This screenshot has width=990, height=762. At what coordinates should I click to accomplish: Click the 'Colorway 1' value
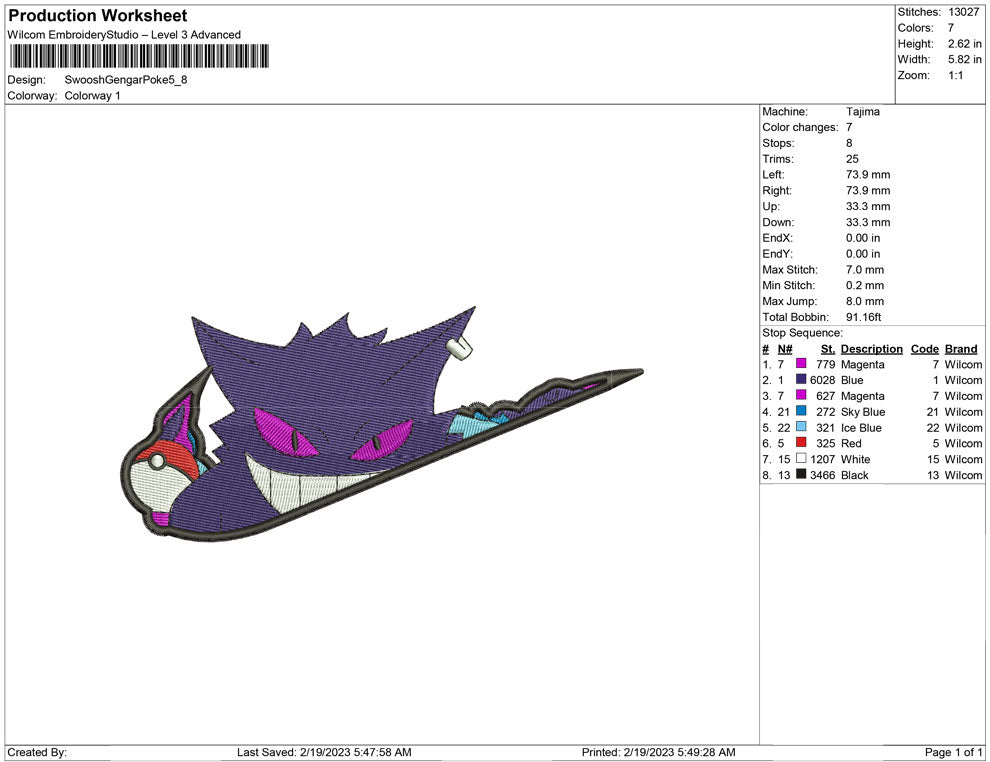coord(92,96)
